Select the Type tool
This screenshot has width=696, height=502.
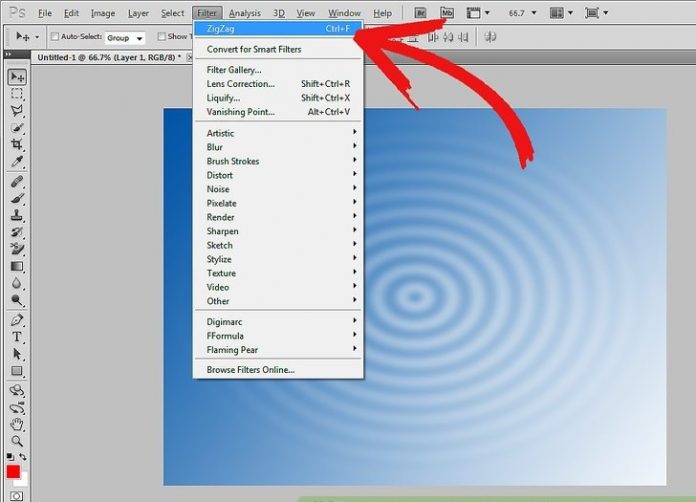point(17,338)
